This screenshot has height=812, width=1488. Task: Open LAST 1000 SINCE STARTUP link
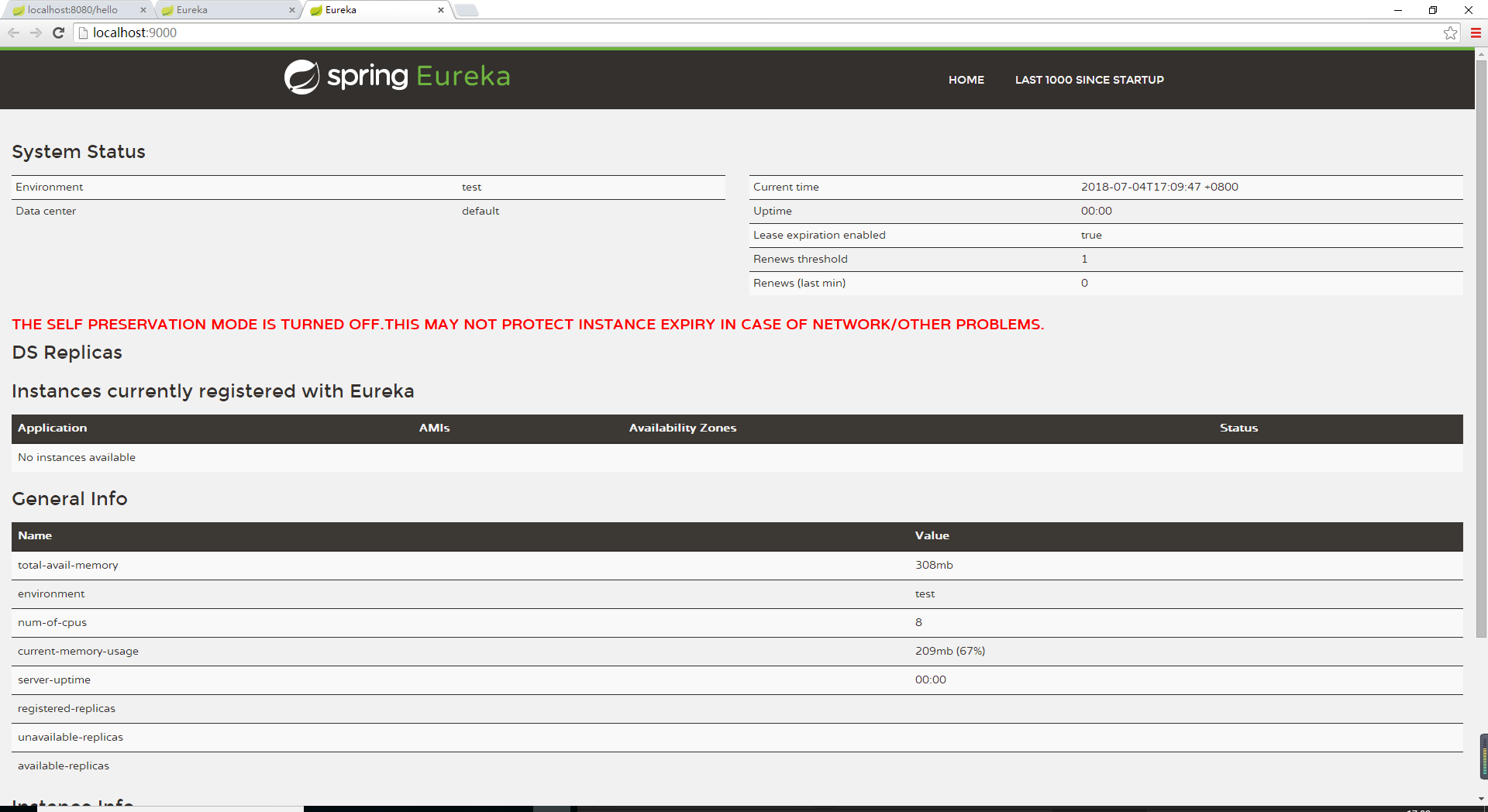1090,80
